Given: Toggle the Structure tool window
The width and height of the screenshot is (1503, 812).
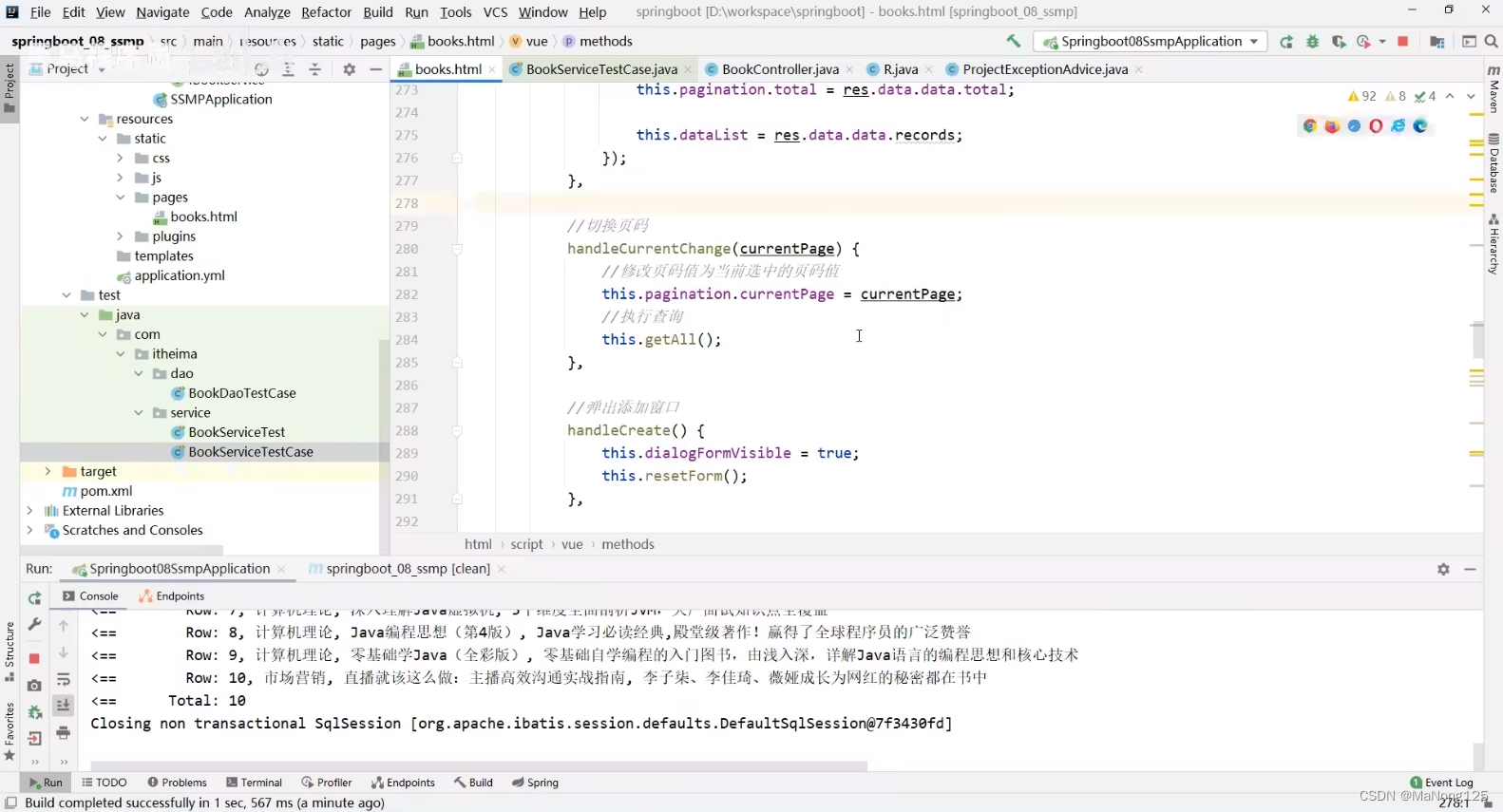Looking at the screenshot, I should point(10,651).
